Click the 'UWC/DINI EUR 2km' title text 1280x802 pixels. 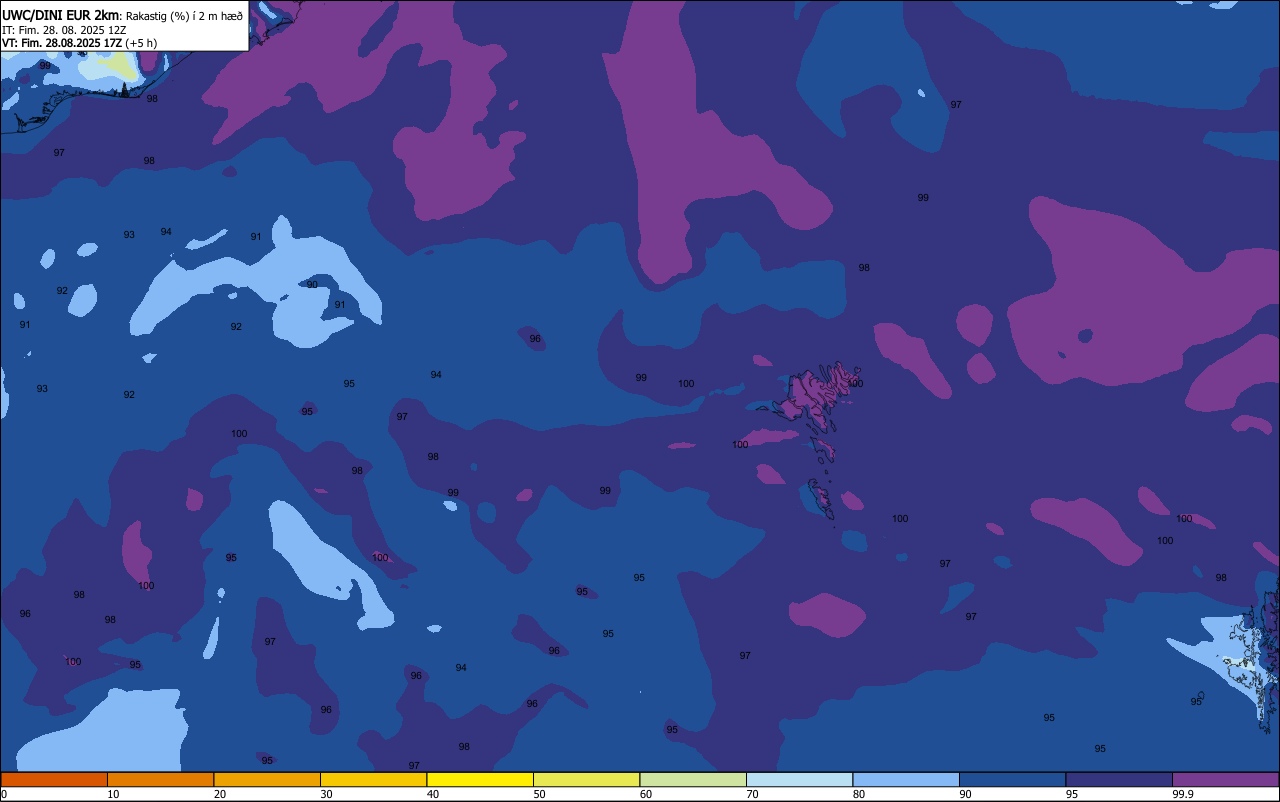(60, 15)
